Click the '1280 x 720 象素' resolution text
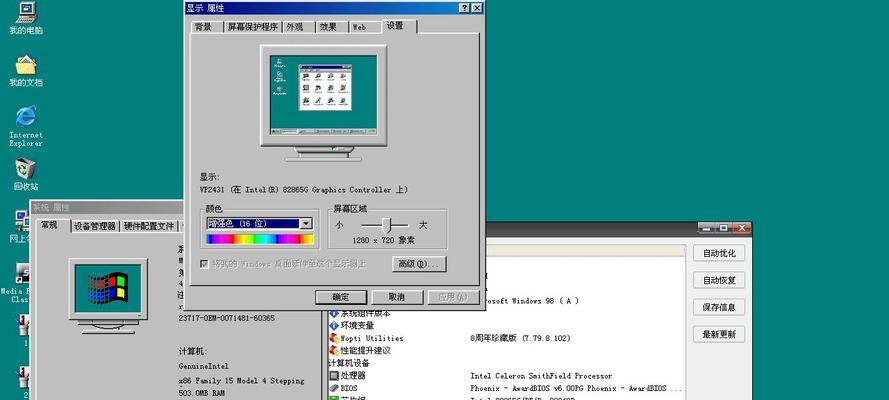889x400 pixels. (383, 240)
